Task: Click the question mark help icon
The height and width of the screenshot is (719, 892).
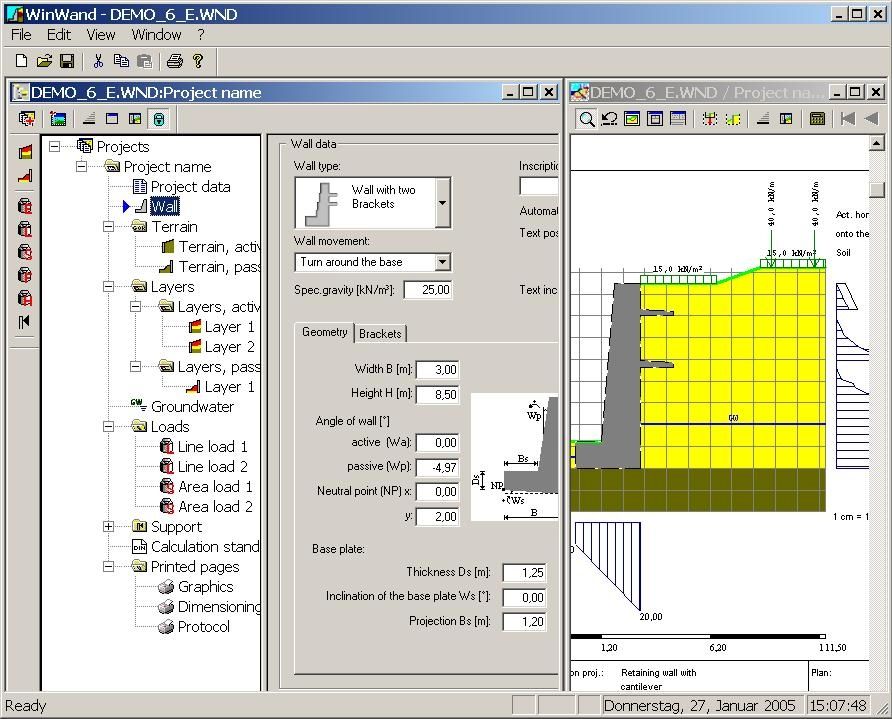Action: tap(198, 61)
